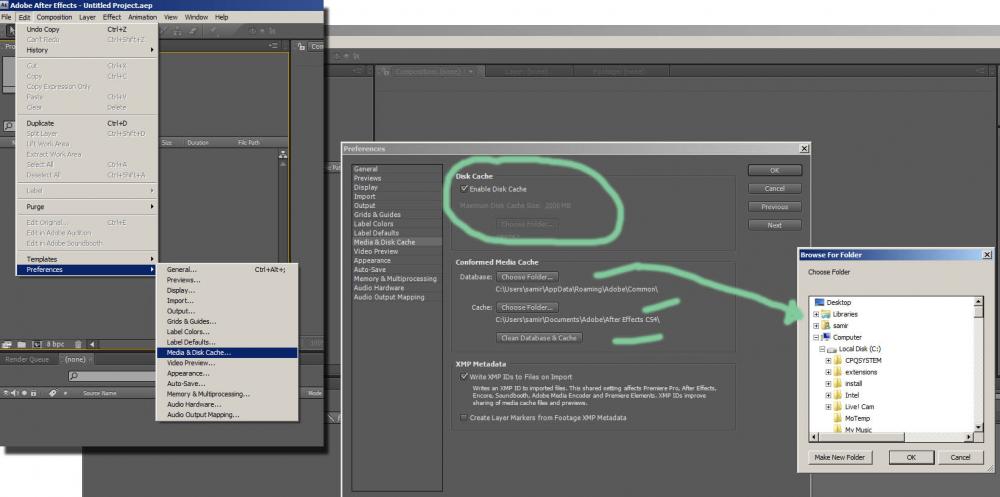1000x497 pixels.
Task: Click Choose Folder... for Database
Action: [527, 277]
